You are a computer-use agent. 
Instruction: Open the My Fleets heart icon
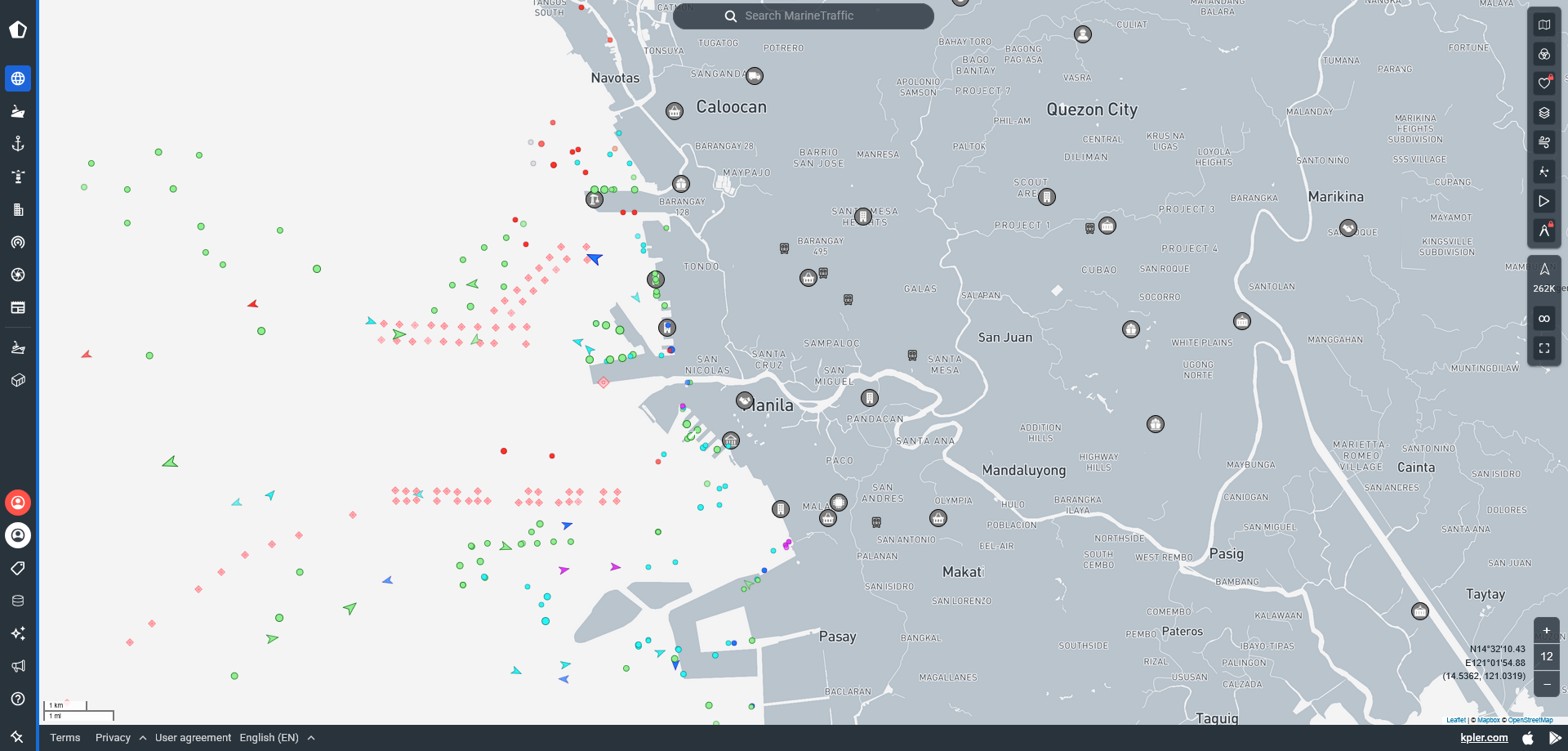(x=1544, y=83)
